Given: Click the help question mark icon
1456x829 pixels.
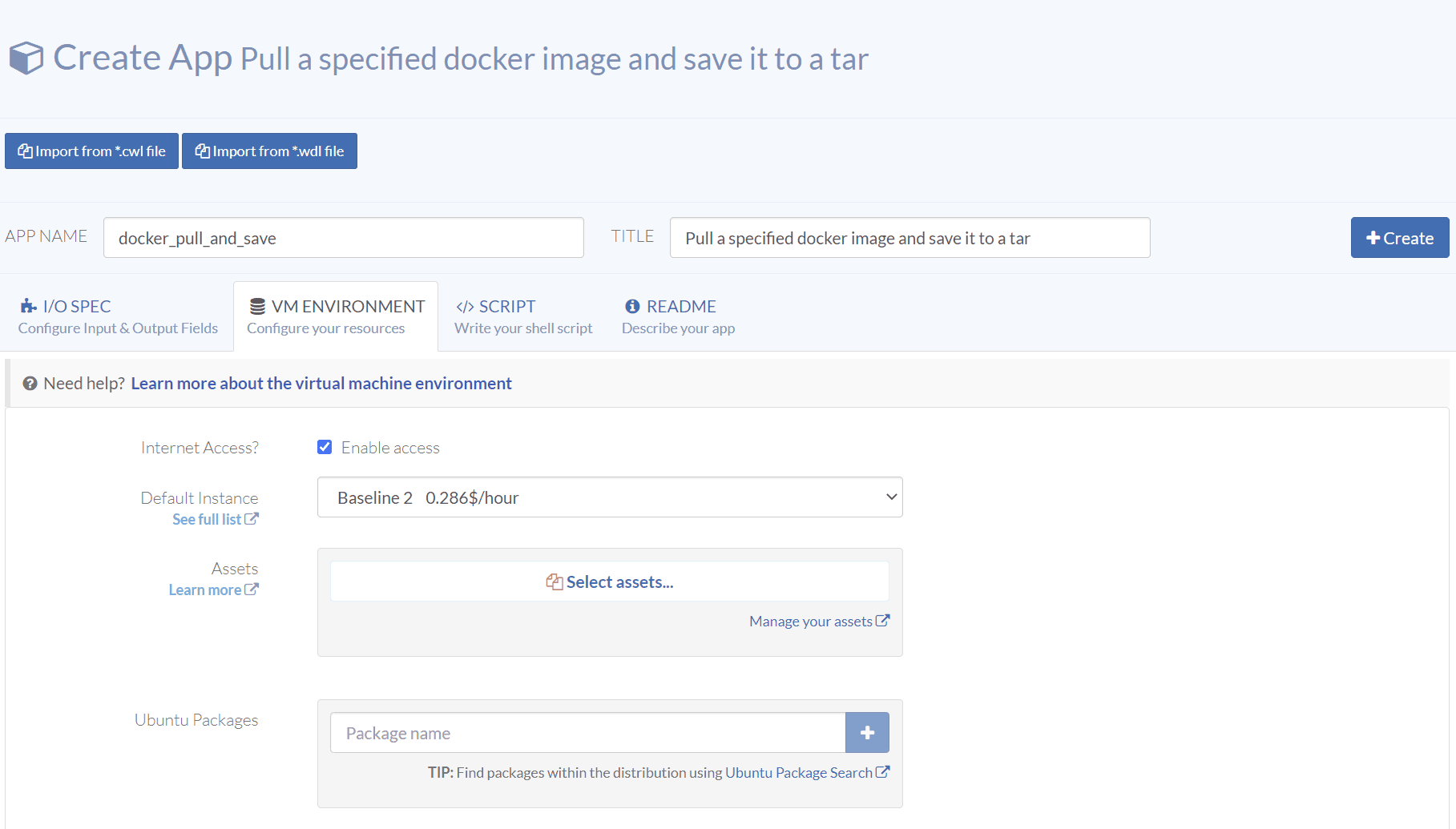Looking at the screenshot, I should 30,384.
